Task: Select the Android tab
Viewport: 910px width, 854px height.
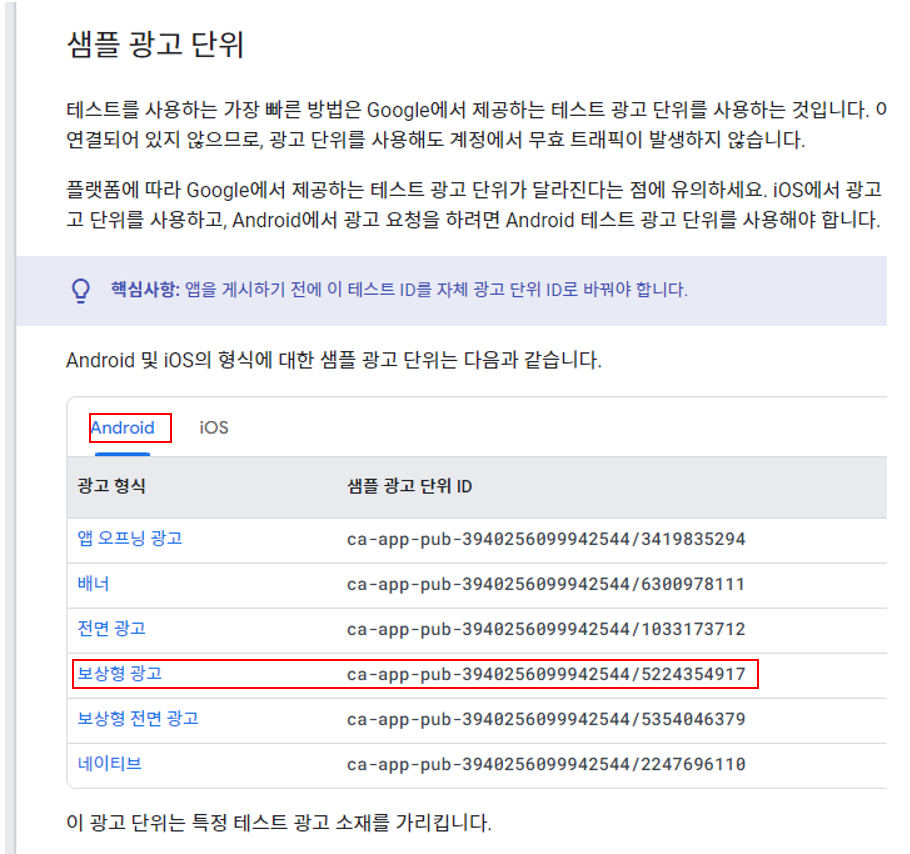Action: point(122,428)
